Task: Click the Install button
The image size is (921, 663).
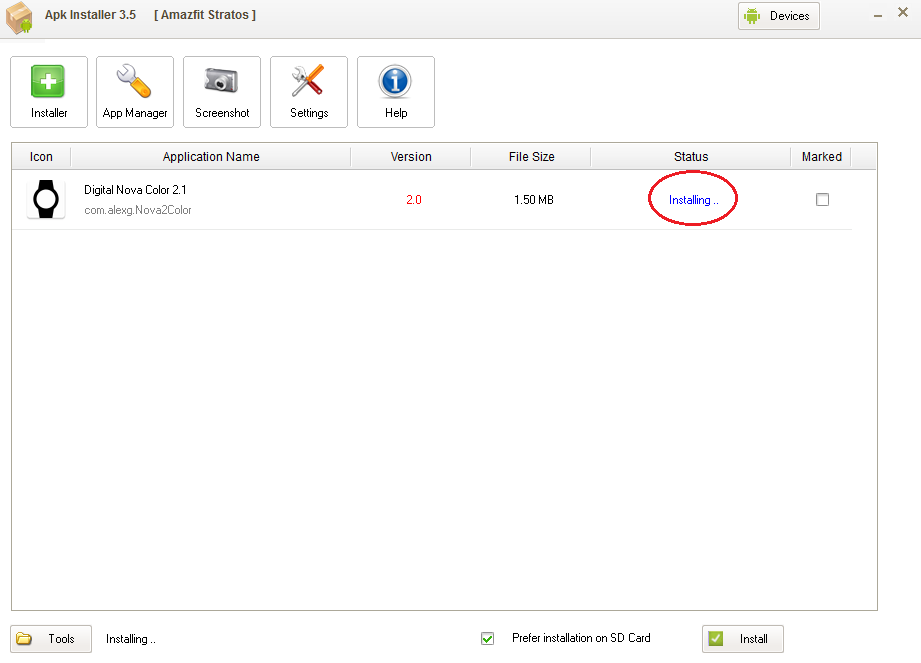Action: coord(743,639)
